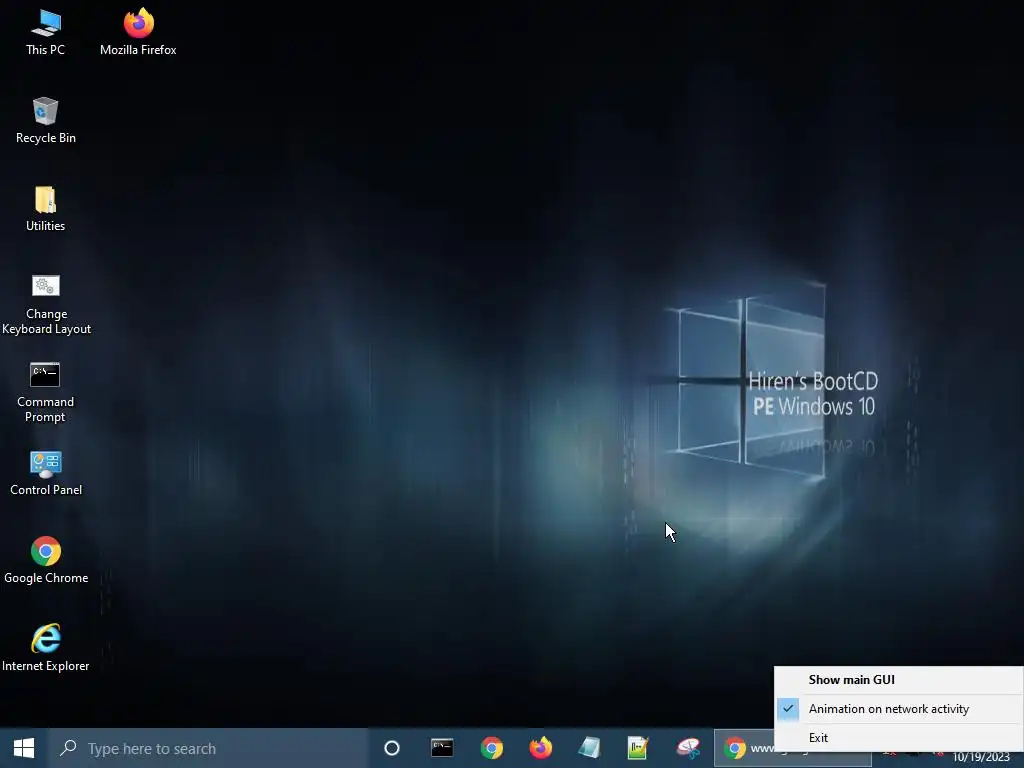
Task: Switch to the running Chrome window
Action: click(x=744, y=748)
